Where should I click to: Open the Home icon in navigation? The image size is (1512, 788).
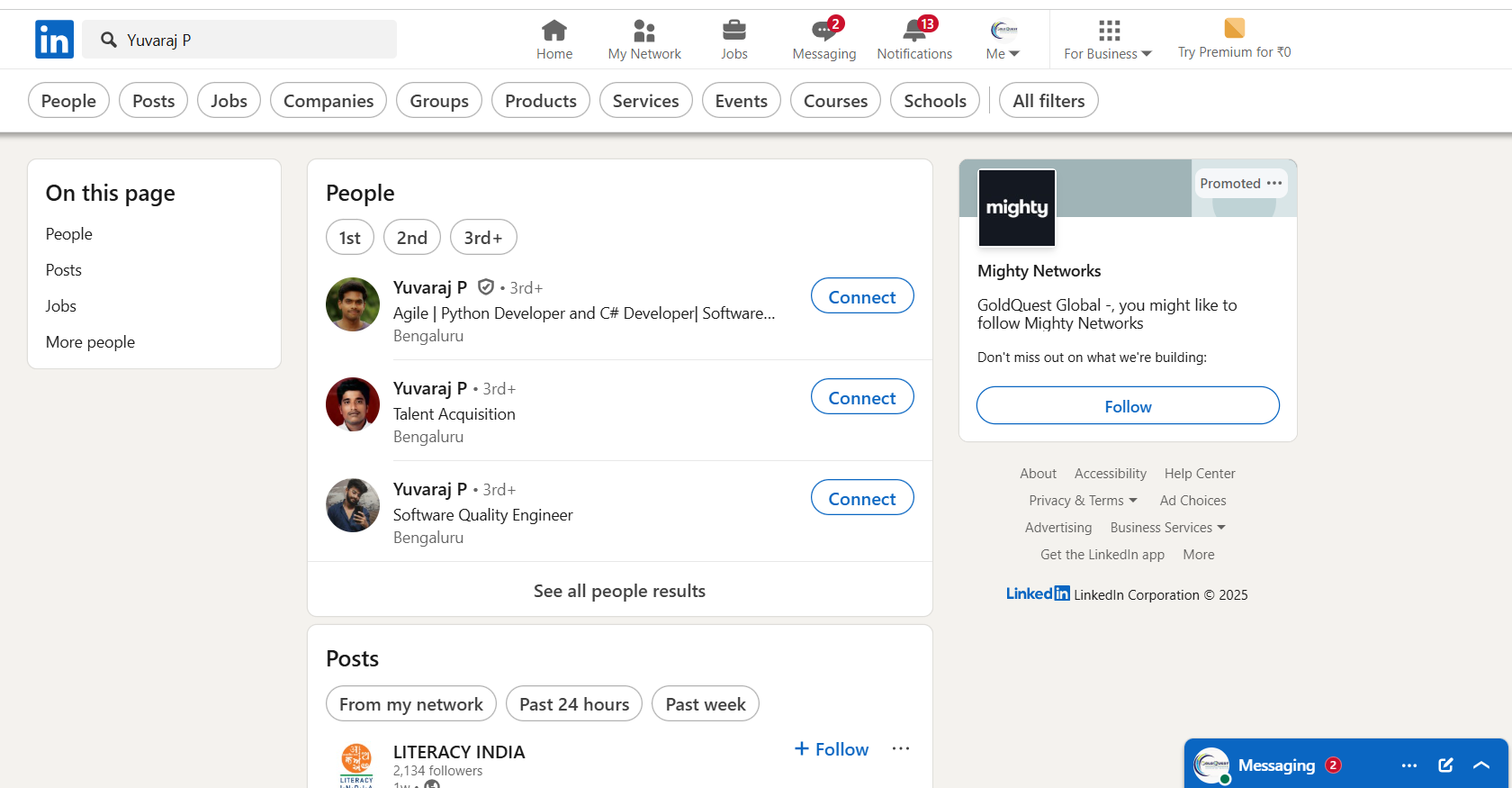pyautogui.click(x=554, y=31)
